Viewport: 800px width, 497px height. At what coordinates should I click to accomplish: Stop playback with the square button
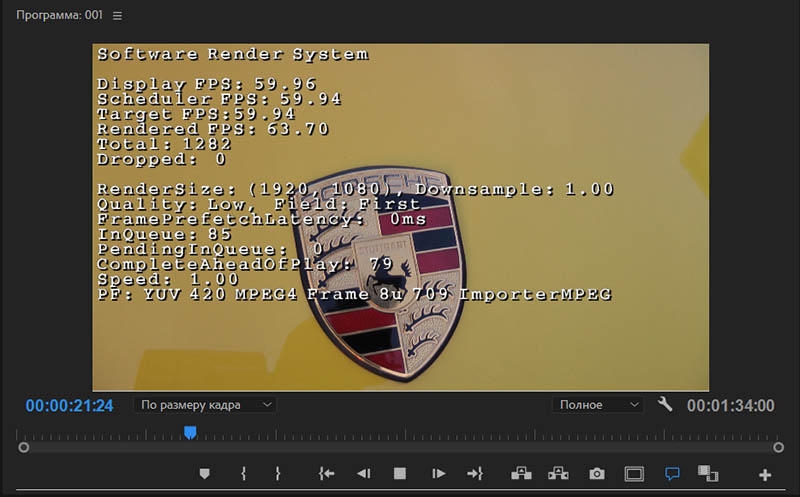[400, 474]
